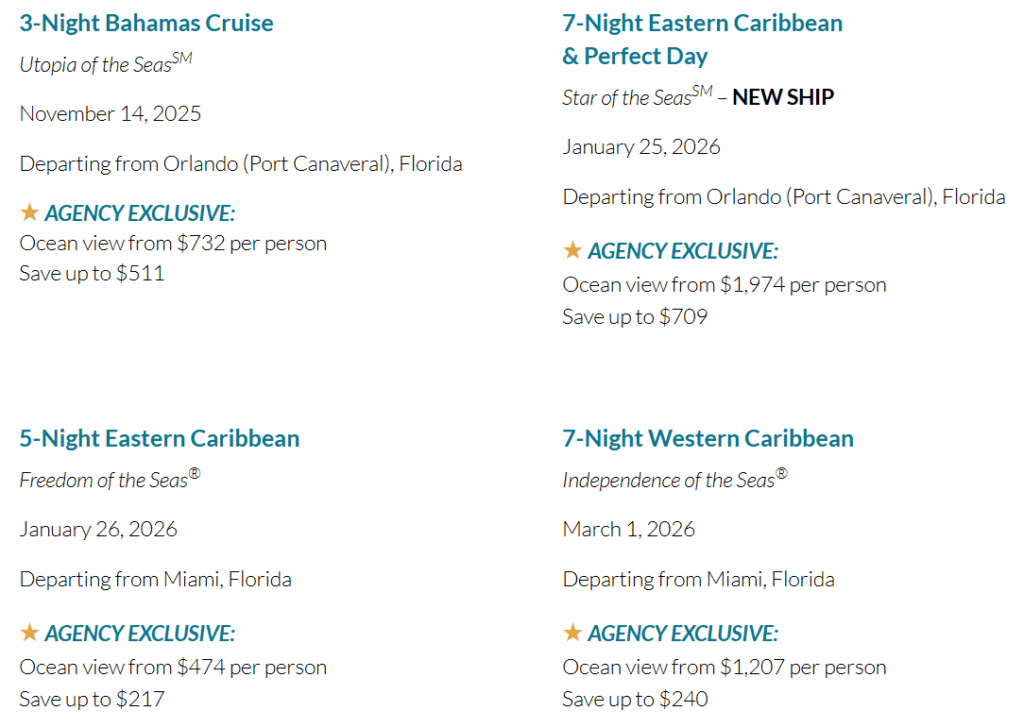
Task: Open the 7-Night Eastern Caribbean & Perfect Day link
Action: 702,40
